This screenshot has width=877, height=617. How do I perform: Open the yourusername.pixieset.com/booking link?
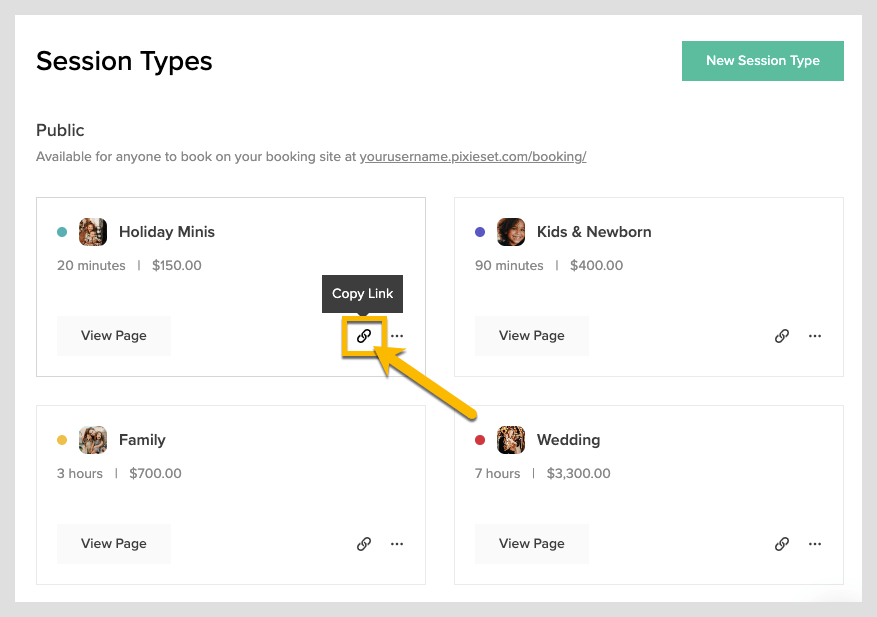[x=473, y=157]
